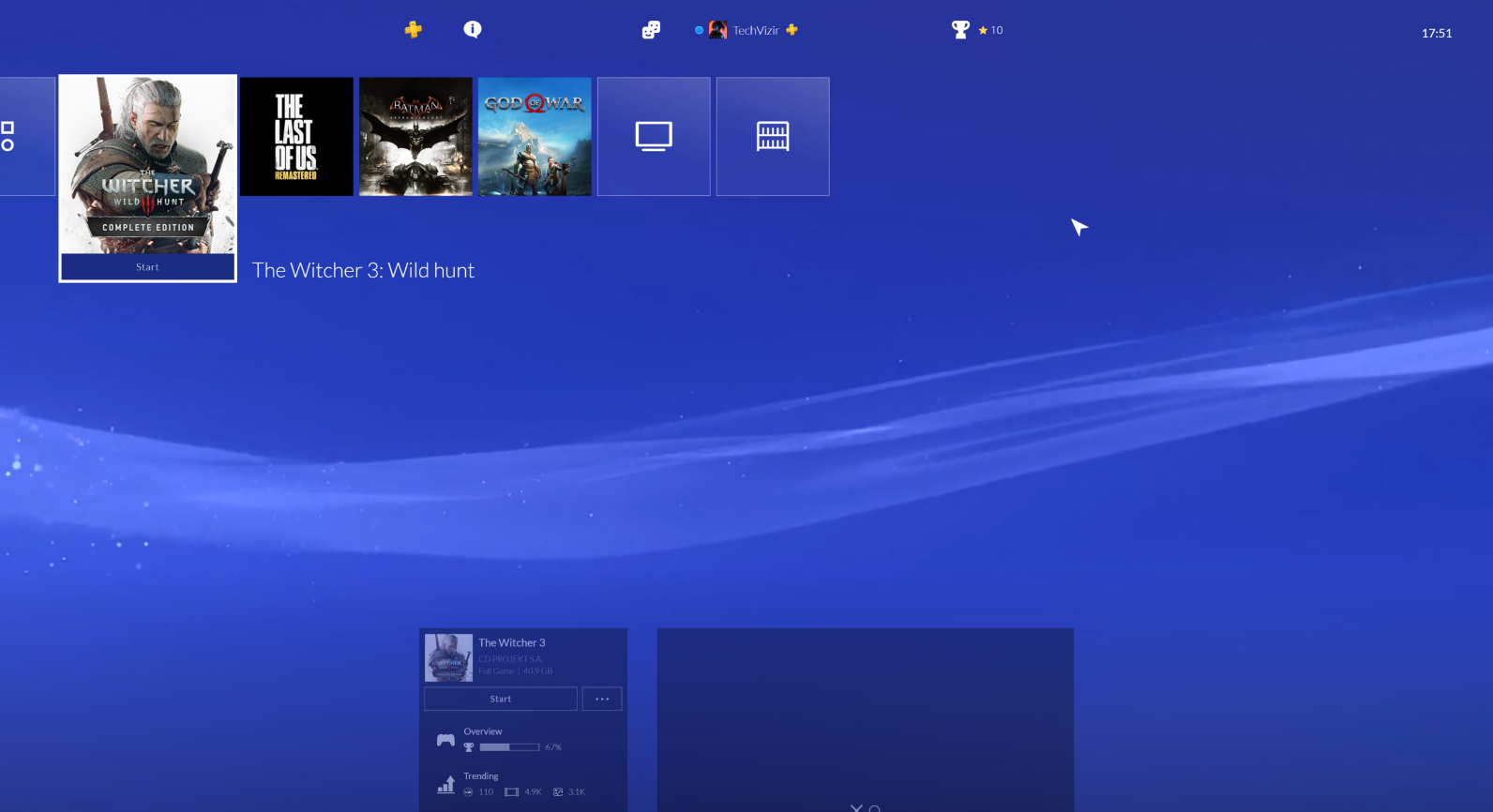1493x812 pixels.
Task: Open the Overview controller icon
Action: pos(445,740)
